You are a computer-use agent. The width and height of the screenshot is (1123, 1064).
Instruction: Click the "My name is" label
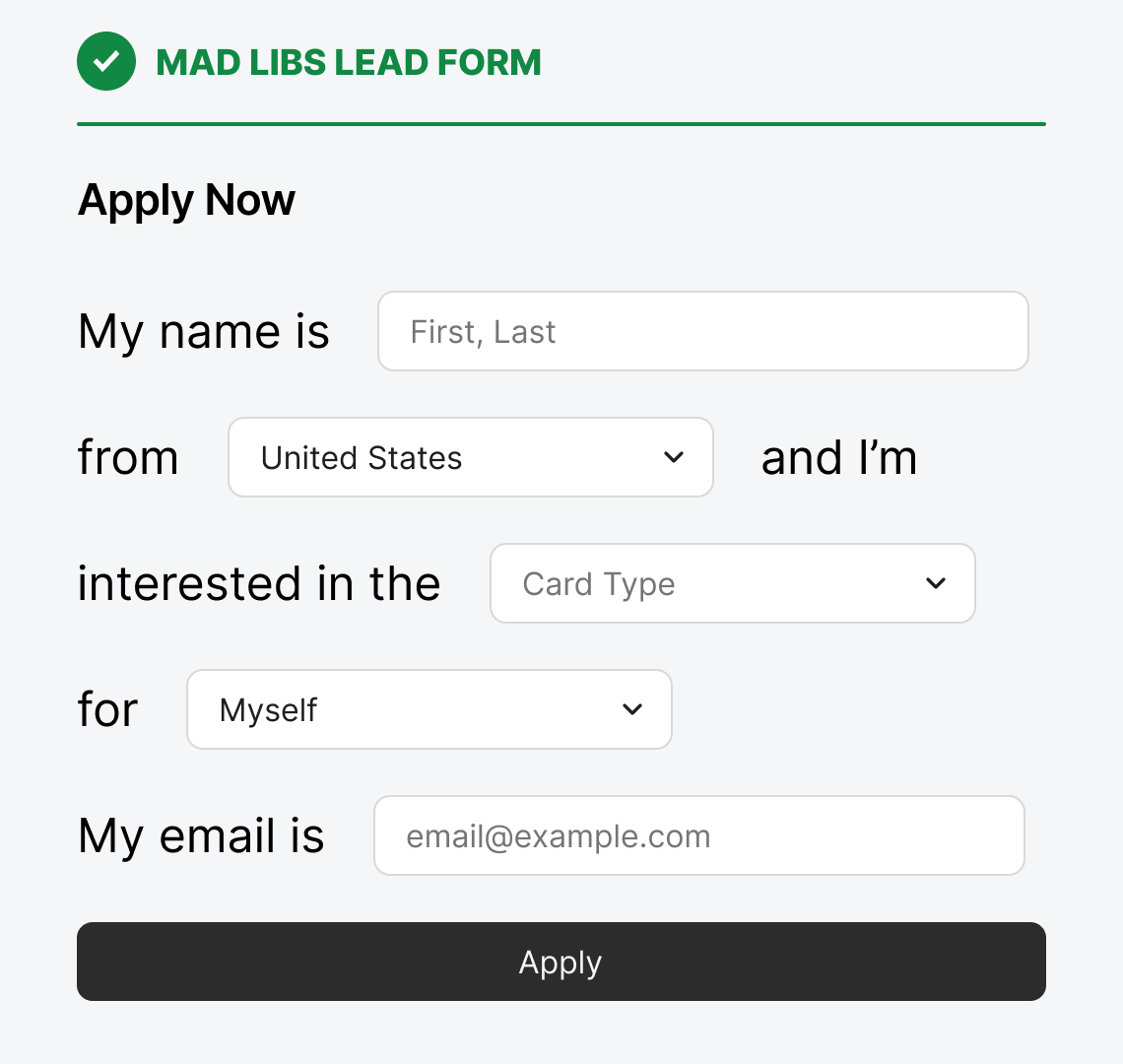[204, 331]
